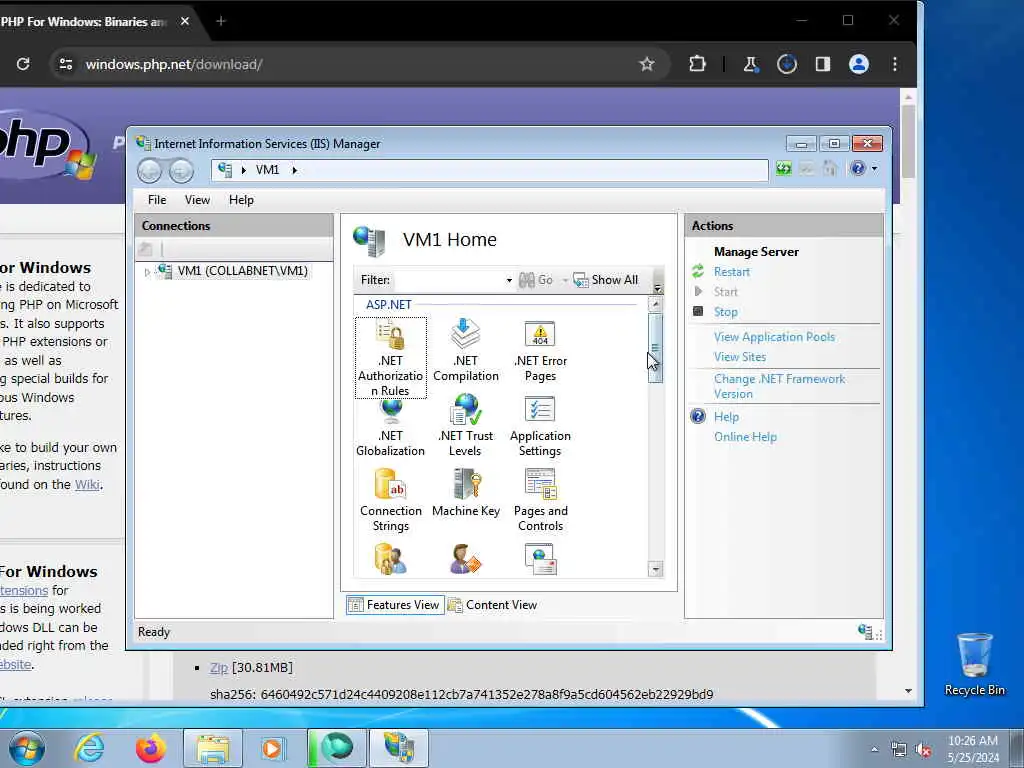The image size is (1024, 768).
Task: Click Restart in Manage Server actions
Action: point(731,272)
